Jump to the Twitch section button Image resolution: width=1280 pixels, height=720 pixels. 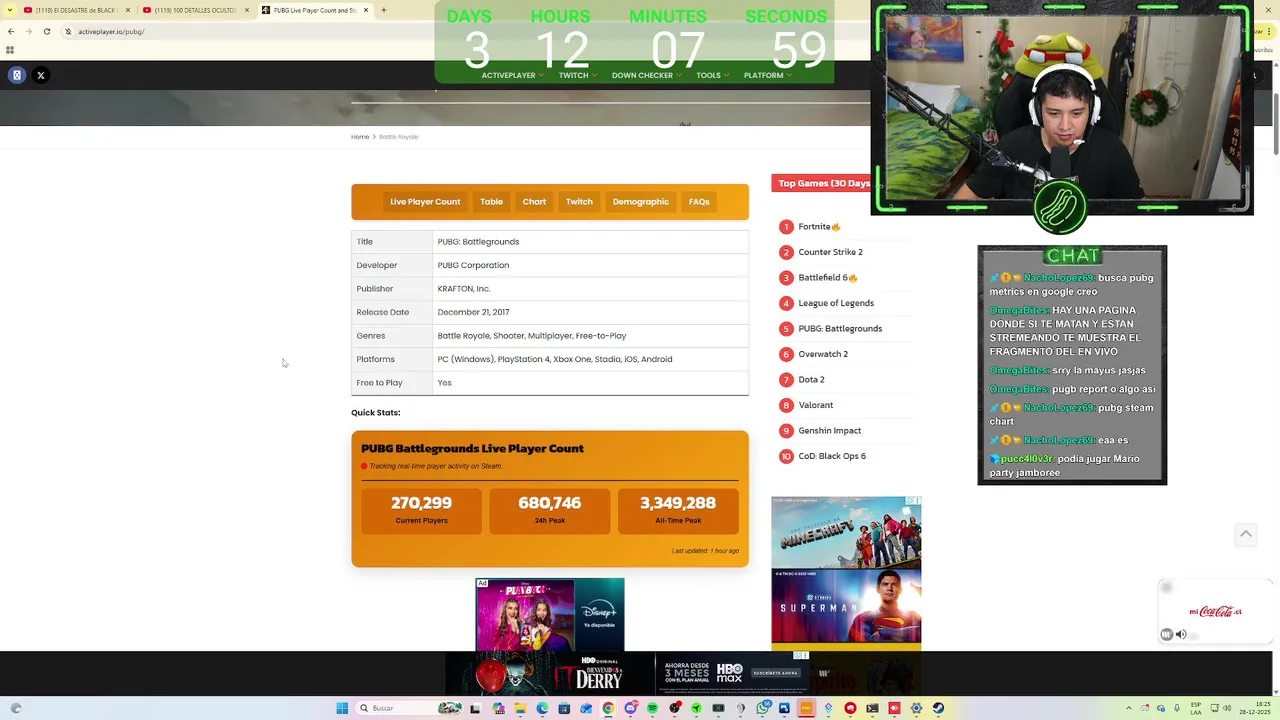click(579, 202)
